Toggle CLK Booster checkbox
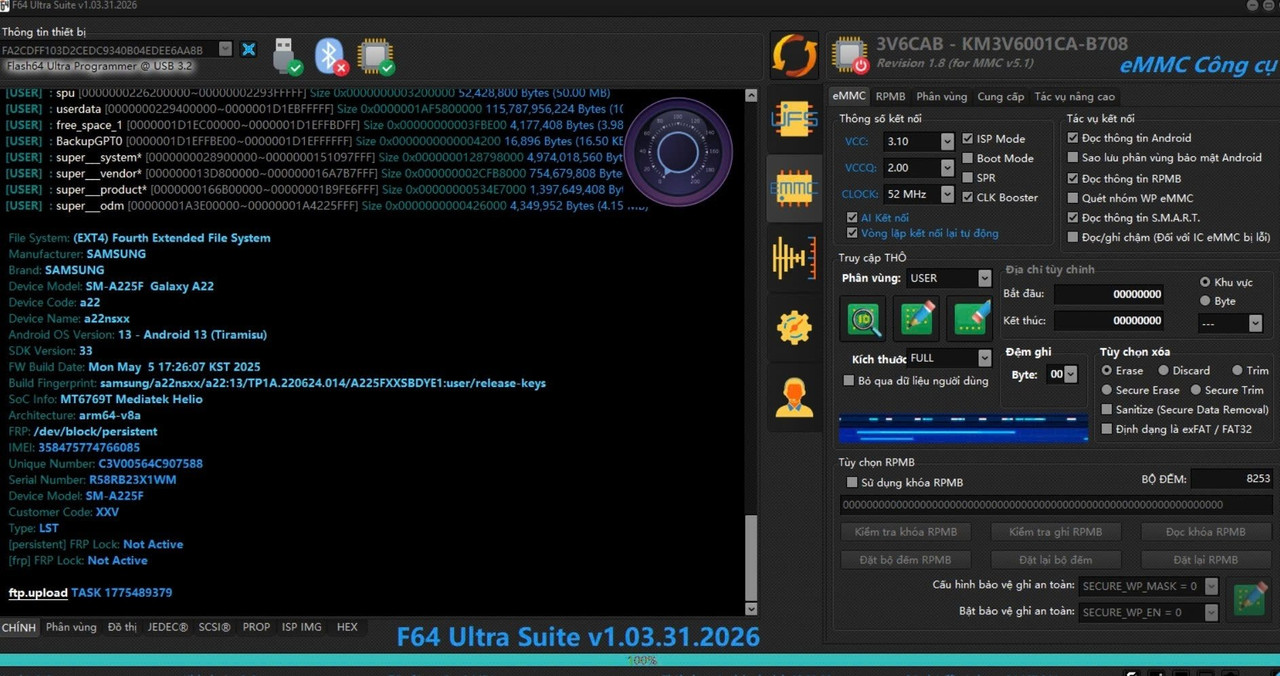This screenshot has width=1280, height=676. tap(968, 197)
